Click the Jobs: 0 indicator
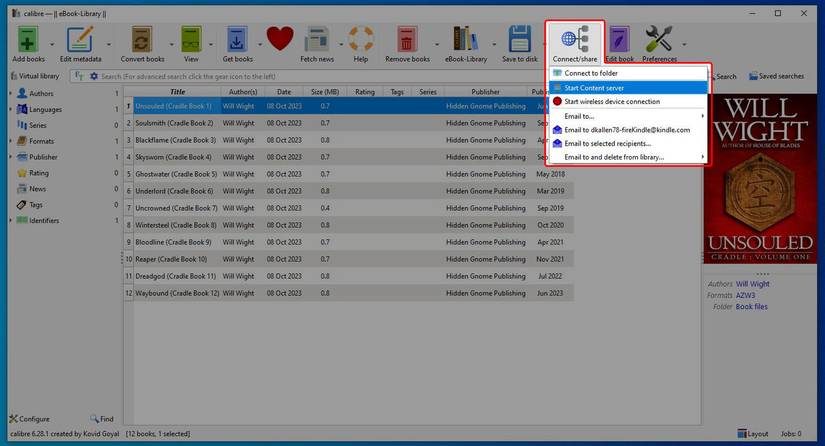This screenshot has width=825, height=446. [x=791, y=434]
